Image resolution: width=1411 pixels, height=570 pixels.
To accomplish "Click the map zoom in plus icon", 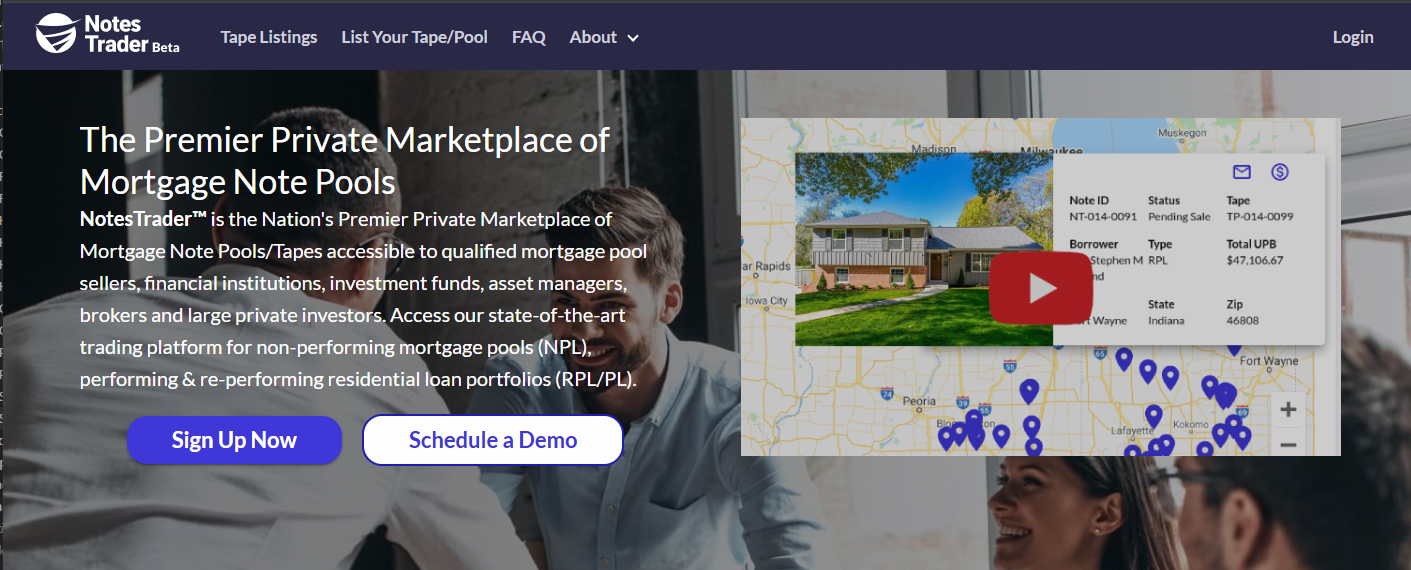I will (1288, 409).
